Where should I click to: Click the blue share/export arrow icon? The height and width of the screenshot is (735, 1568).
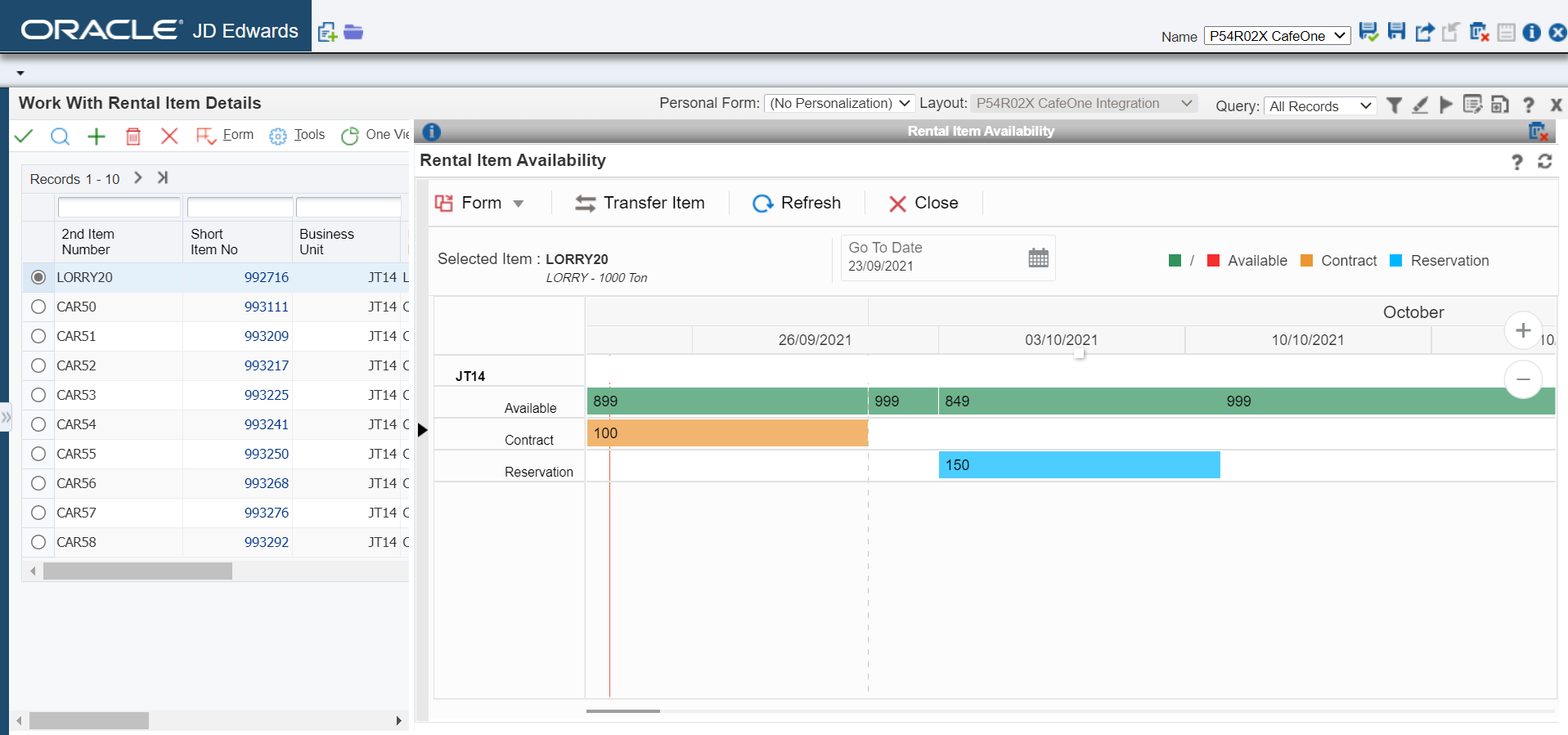1425,32
